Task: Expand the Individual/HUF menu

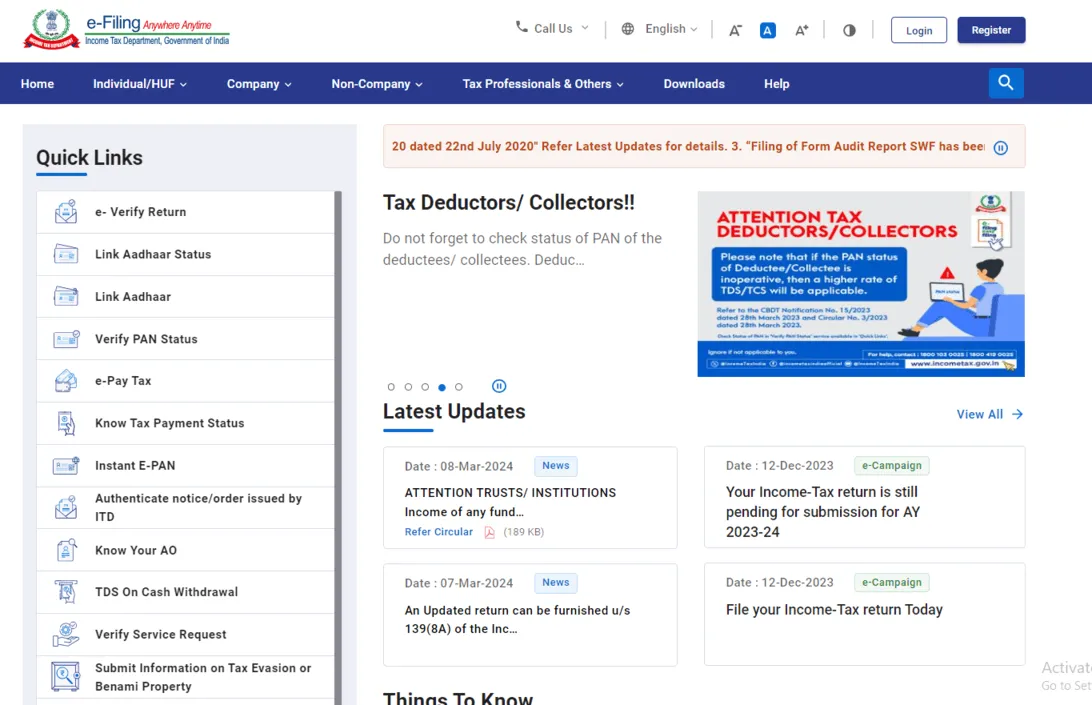Action: pos(140,84)
